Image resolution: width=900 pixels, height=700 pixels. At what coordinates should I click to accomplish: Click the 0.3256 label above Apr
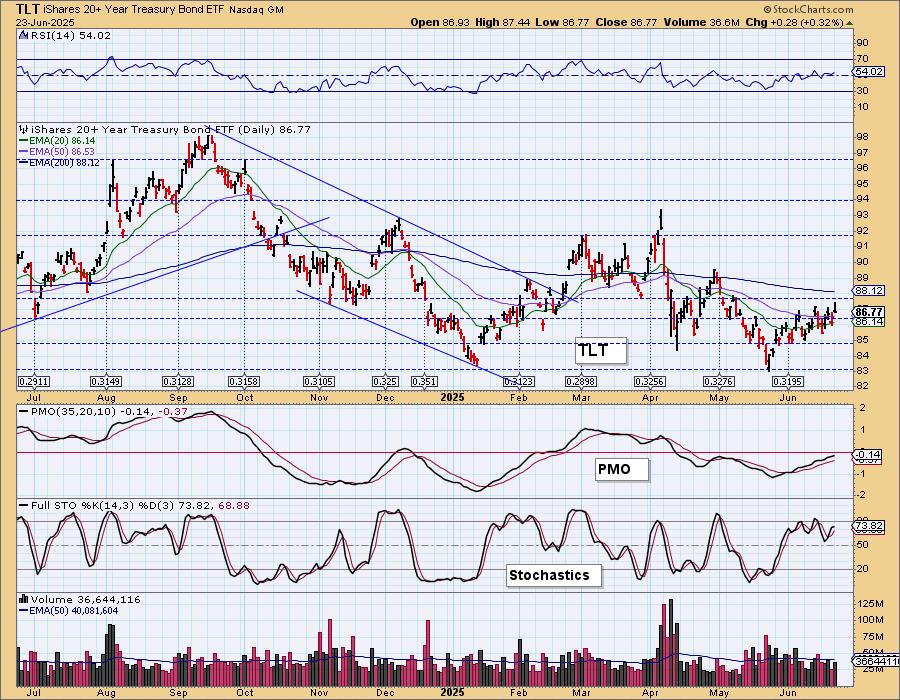650,382
